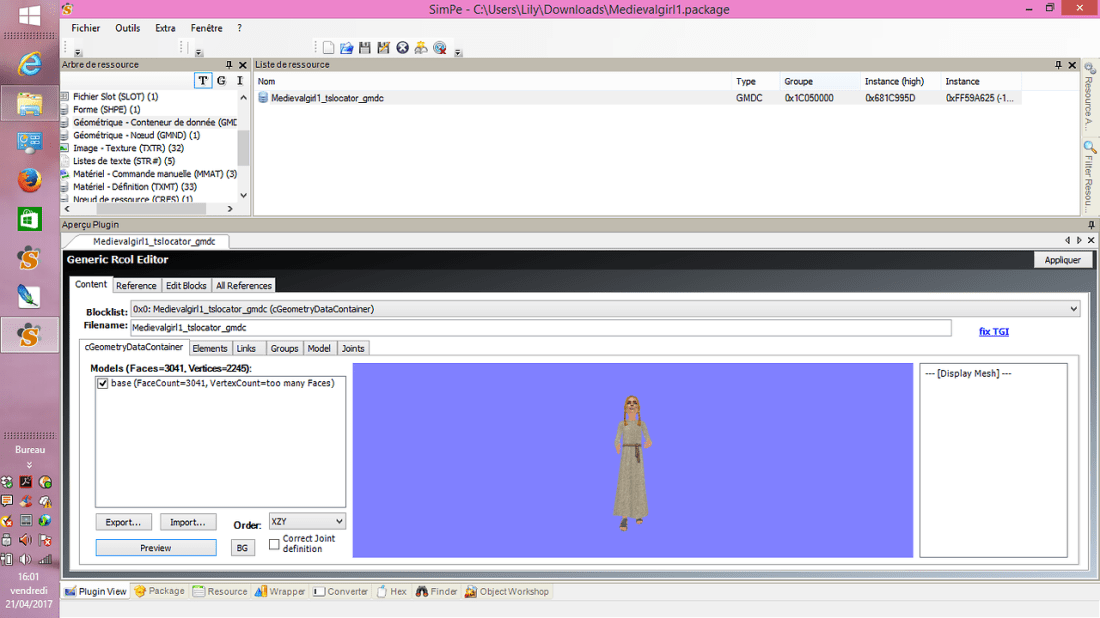Image resolution: width=1100 pixels, height=618 pixels.
Task: Open the Order XZY dropdown
Action: [307, 522]
